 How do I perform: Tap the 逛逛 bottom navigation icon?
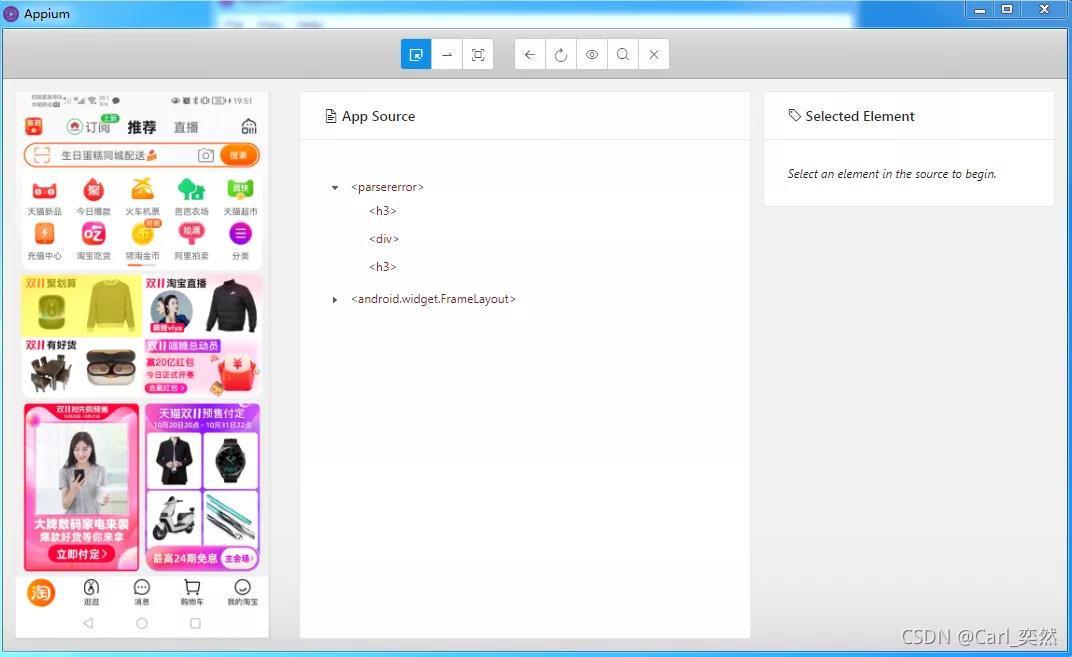coord(91,592)
